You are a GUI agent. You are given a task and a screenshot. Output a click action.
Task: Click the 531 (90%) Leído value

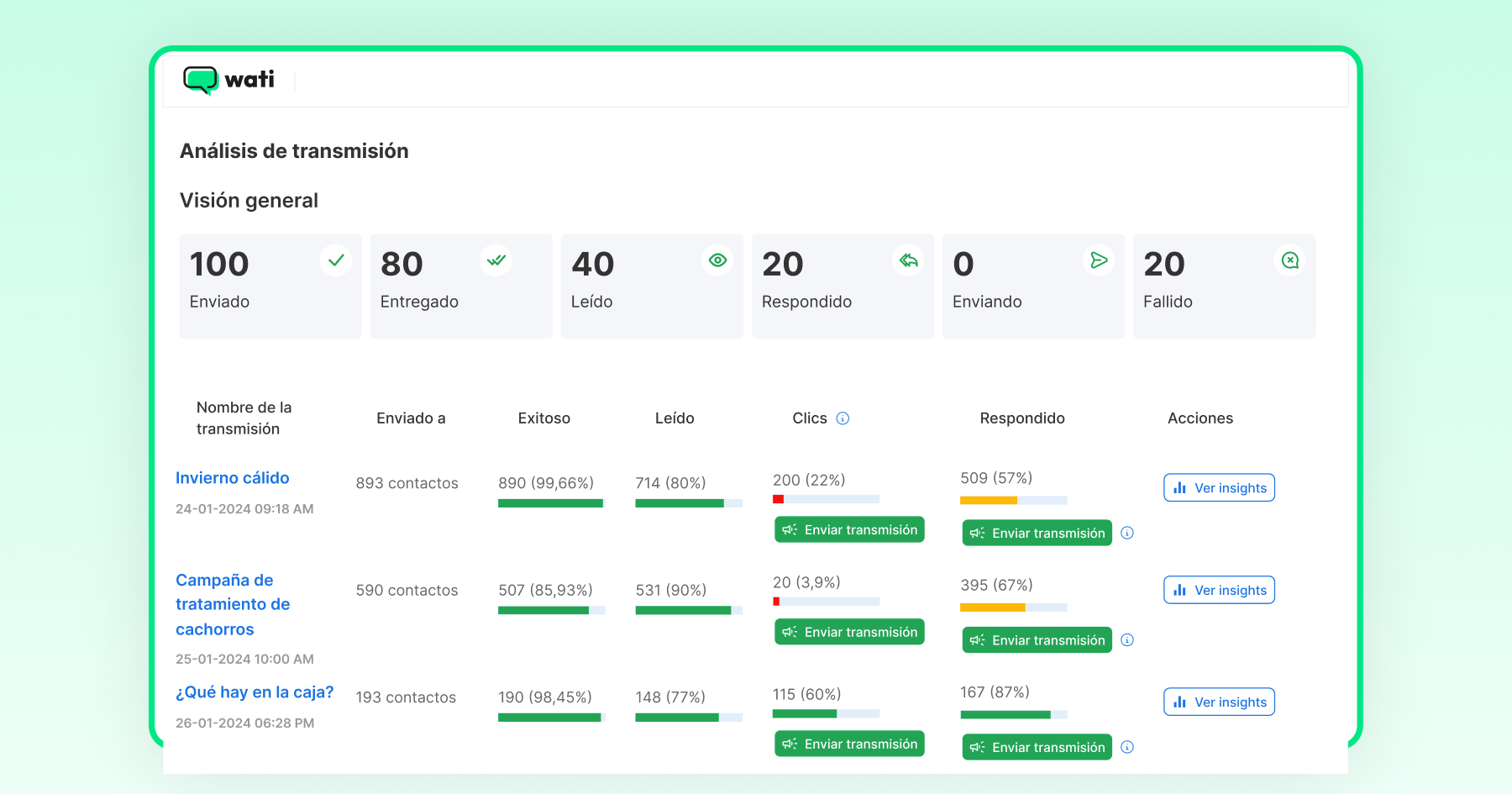pos(671,591)
